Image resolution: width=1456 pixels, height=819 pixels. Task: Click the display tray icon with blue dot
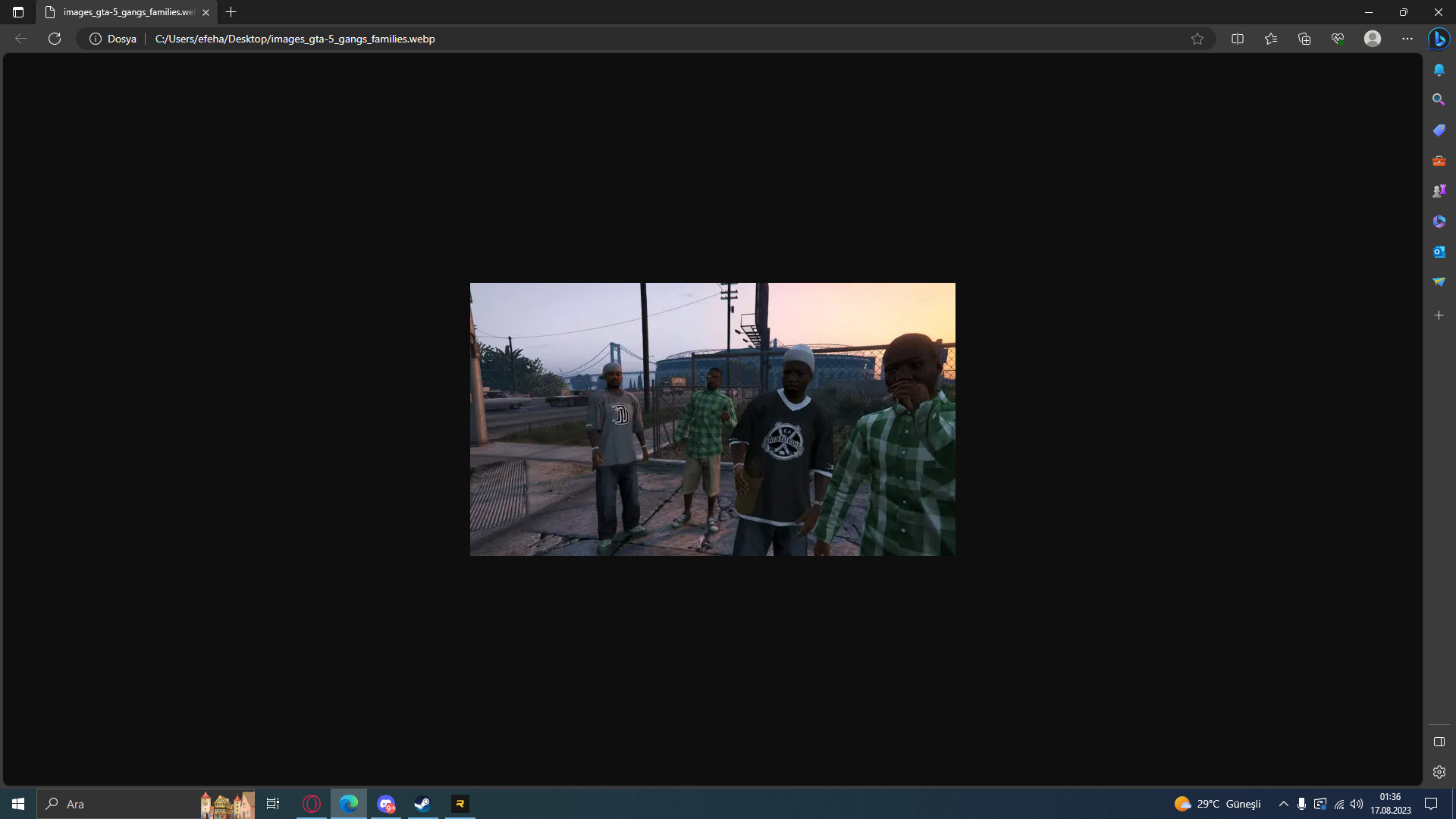point(1320,804)
